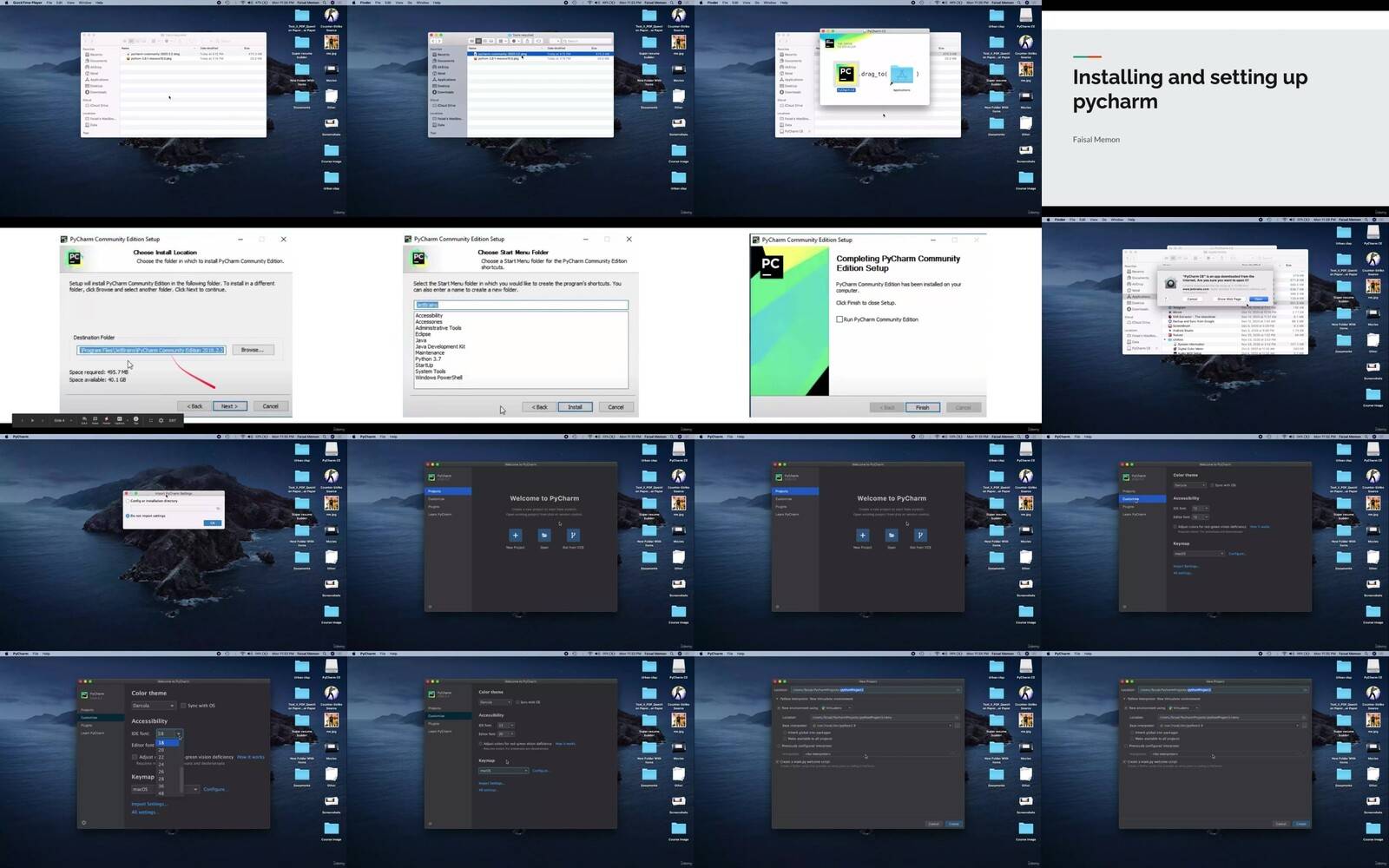Select 'Windows PowerShell' in Start Menu folder list
Screen dimensions: 1389x868
[438, 378]
